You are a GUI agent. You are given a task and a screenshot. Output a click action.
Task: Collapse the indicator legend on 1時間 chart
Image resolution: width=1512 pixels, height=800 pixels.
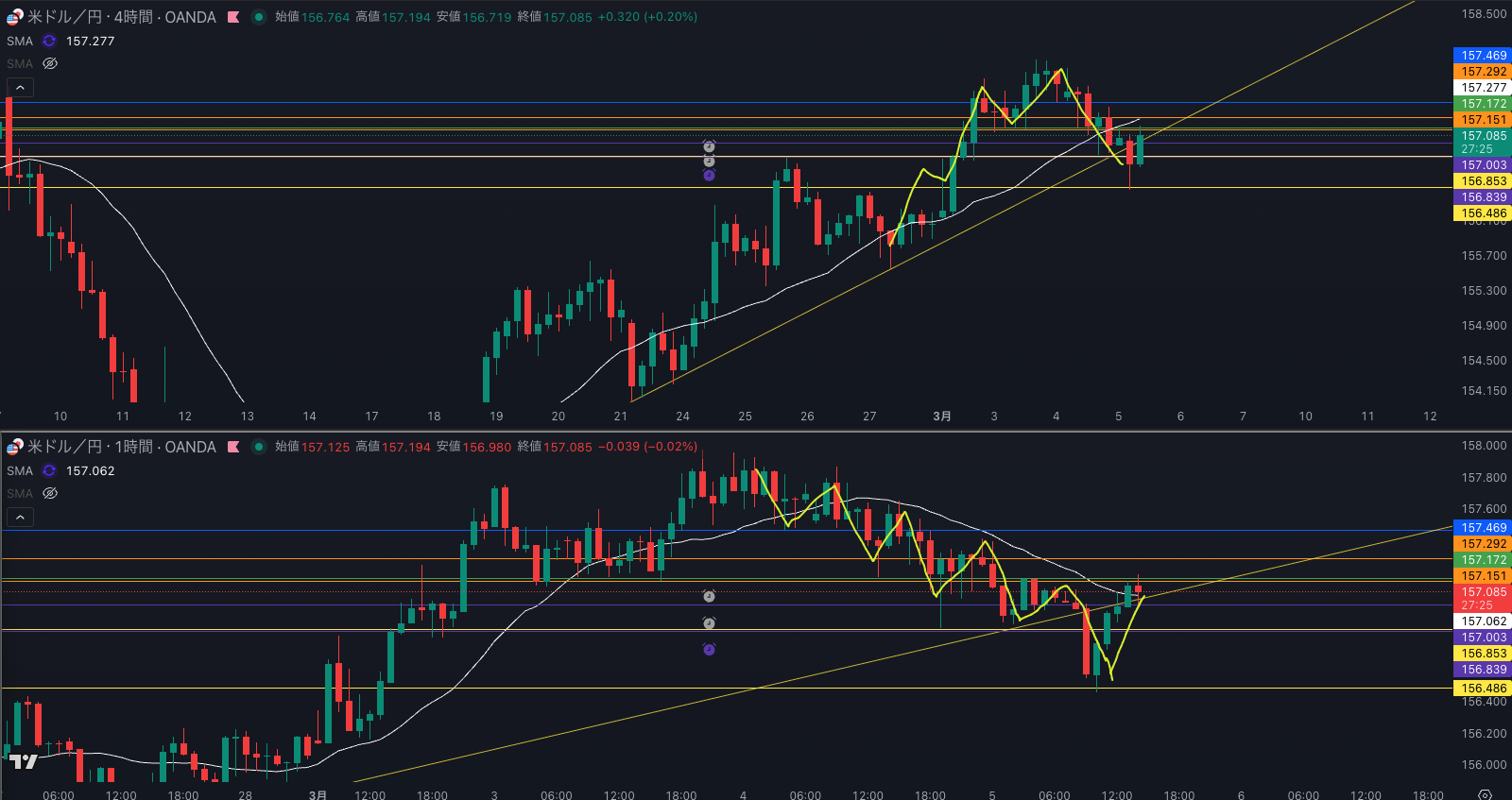click(20, 517)
